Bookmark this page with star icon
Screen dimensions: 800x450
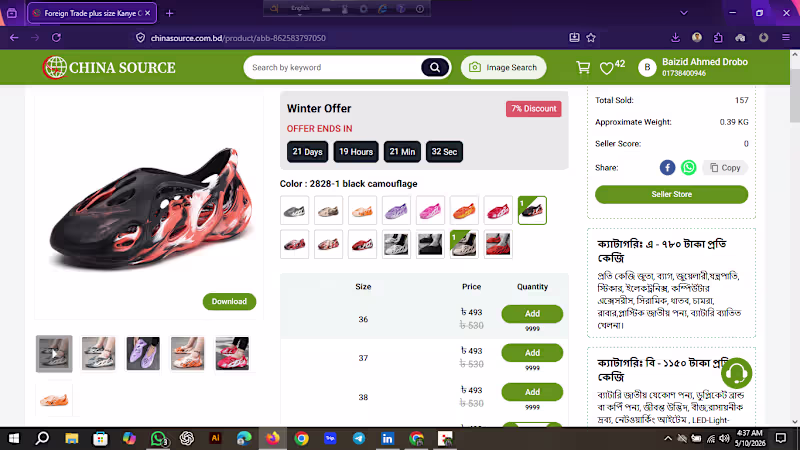tap(591, 38)
